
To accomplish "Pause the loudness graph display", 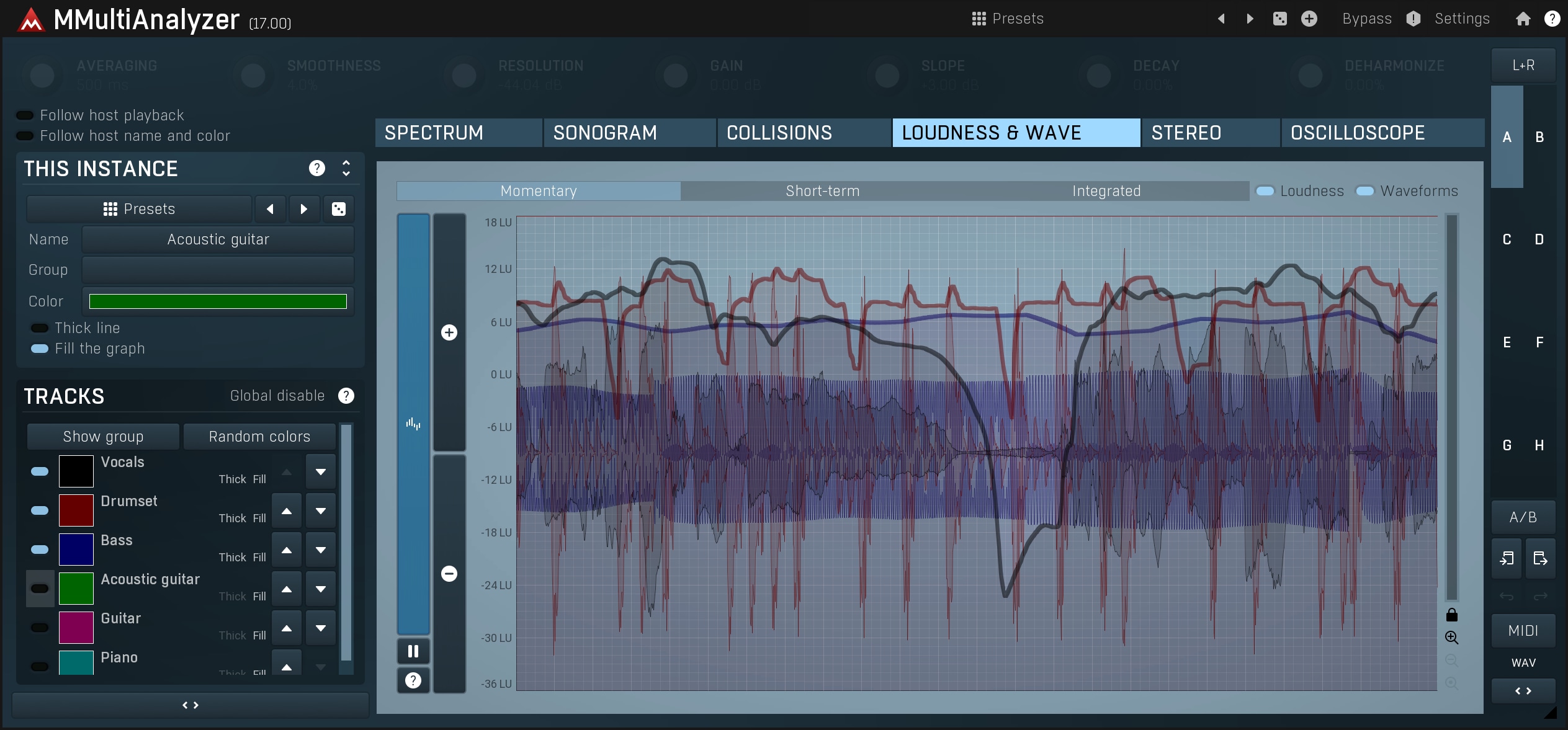I will (x=413, y=651).
